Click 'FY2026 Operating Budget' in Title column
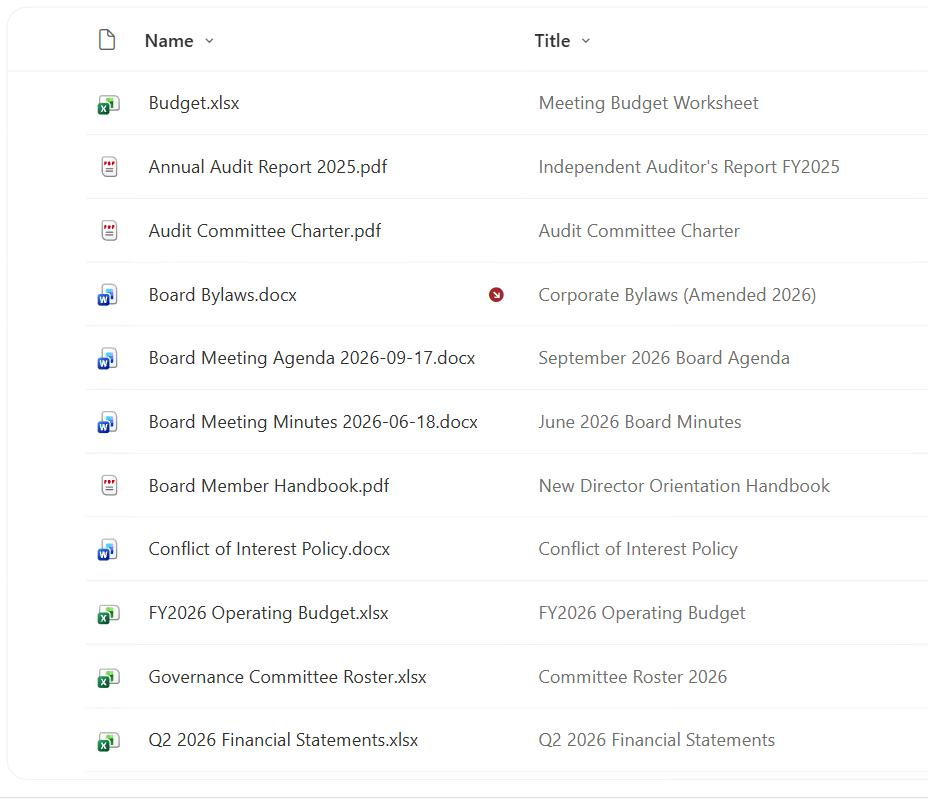 click(x=642, y=613)
